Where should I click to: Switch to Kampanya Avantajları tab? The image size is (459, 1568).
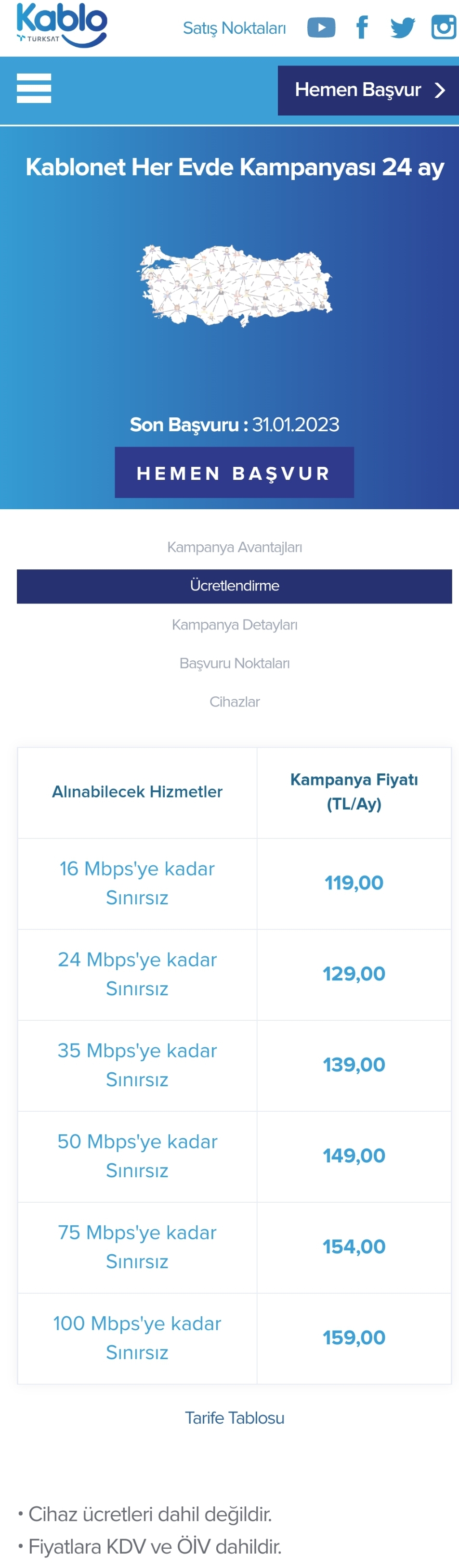click(235, 547)
